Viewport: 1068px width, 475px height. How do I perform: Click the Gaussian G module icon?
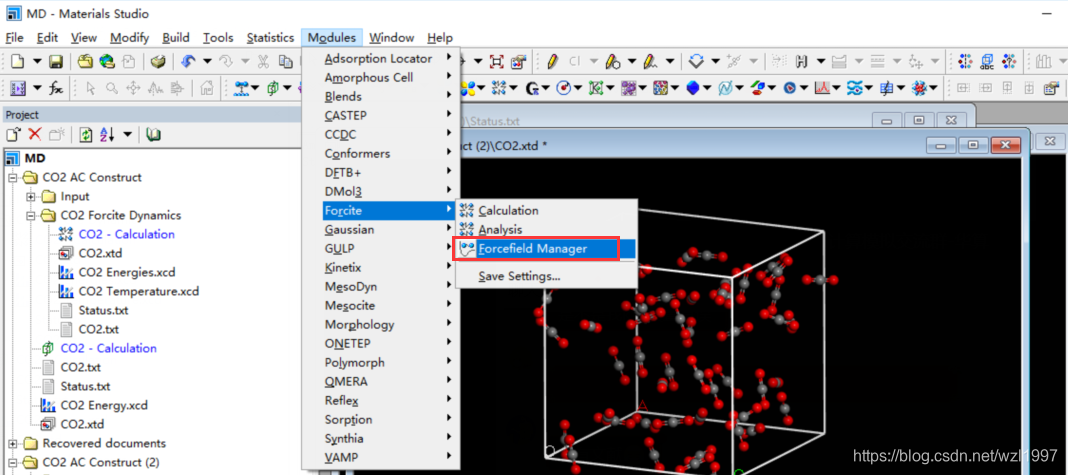click(x=531, y=87)
